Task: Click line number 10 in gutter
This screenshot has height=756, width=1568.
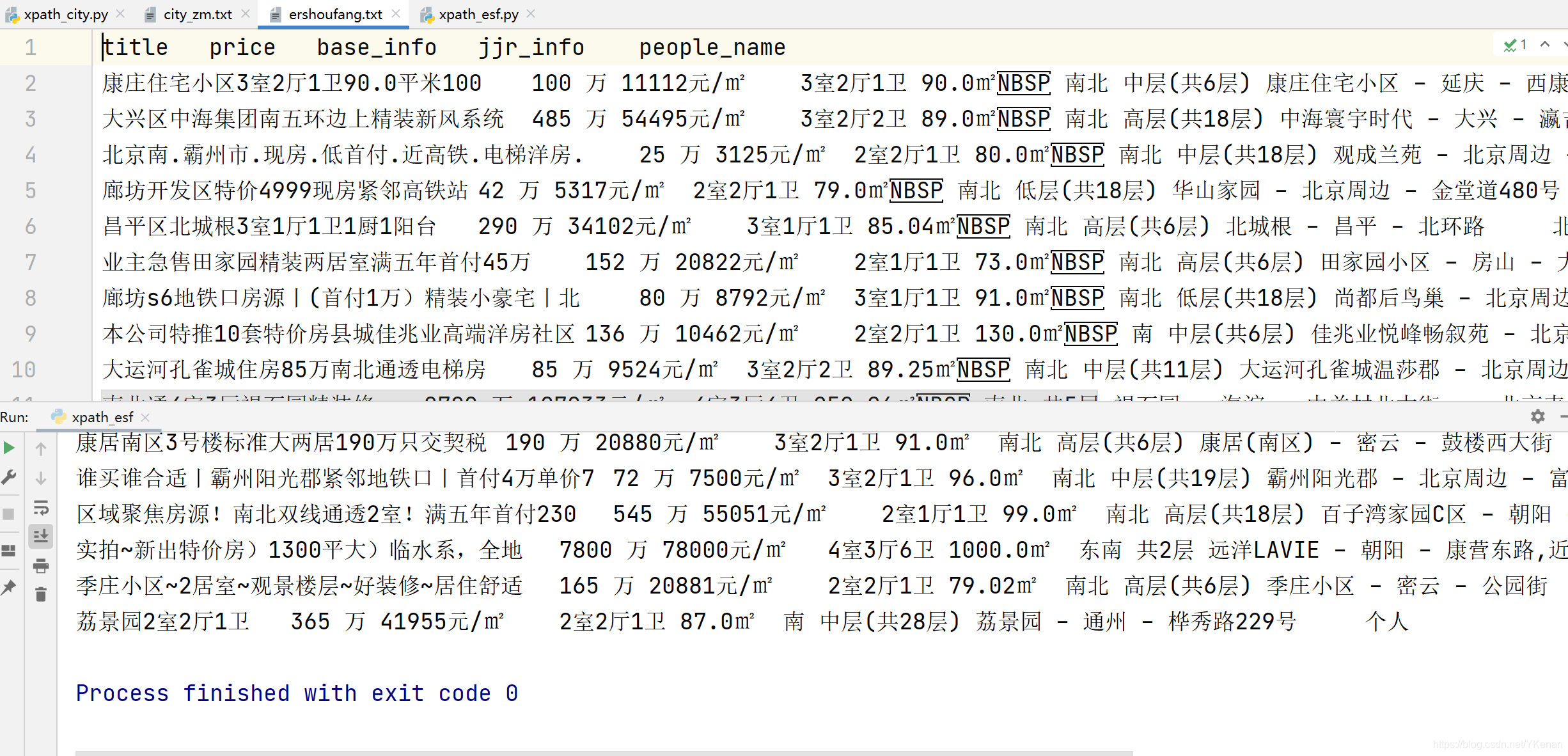Action: pyautogui.click(x=24, y=370)
